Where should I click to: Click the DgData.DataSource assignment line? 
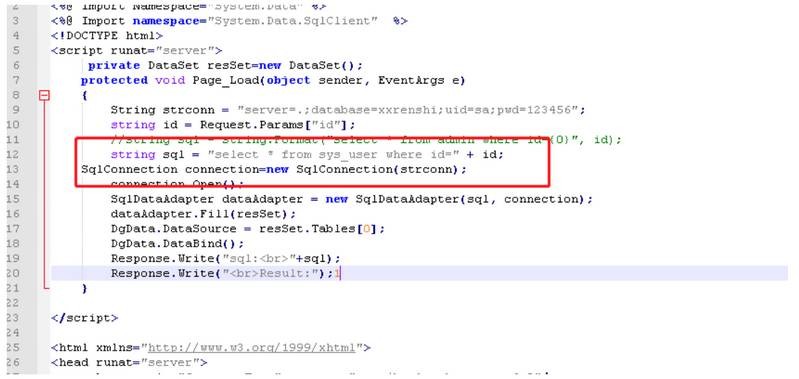tap(248, 229)
